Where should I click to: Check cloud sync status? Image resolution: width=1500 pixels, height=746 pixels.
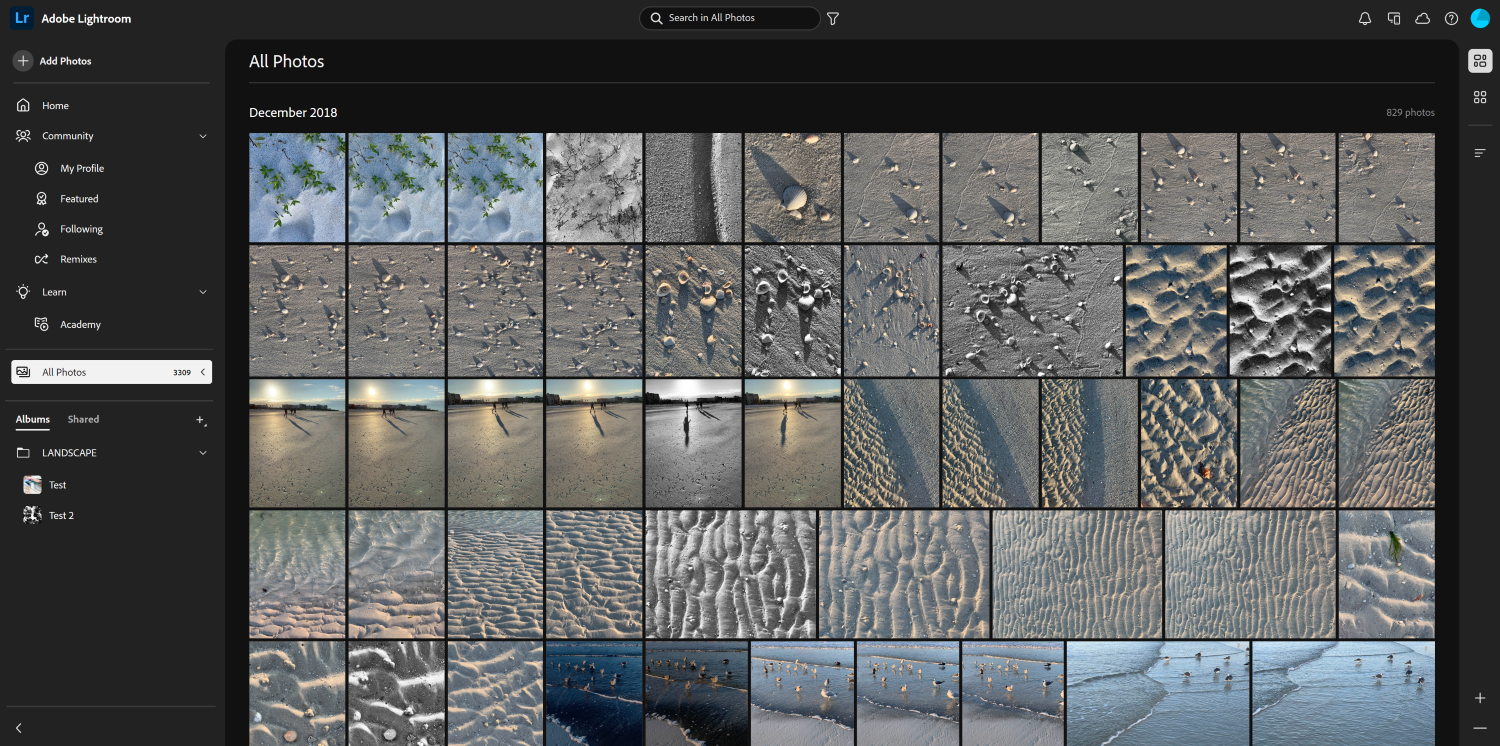coord(1422,18)
